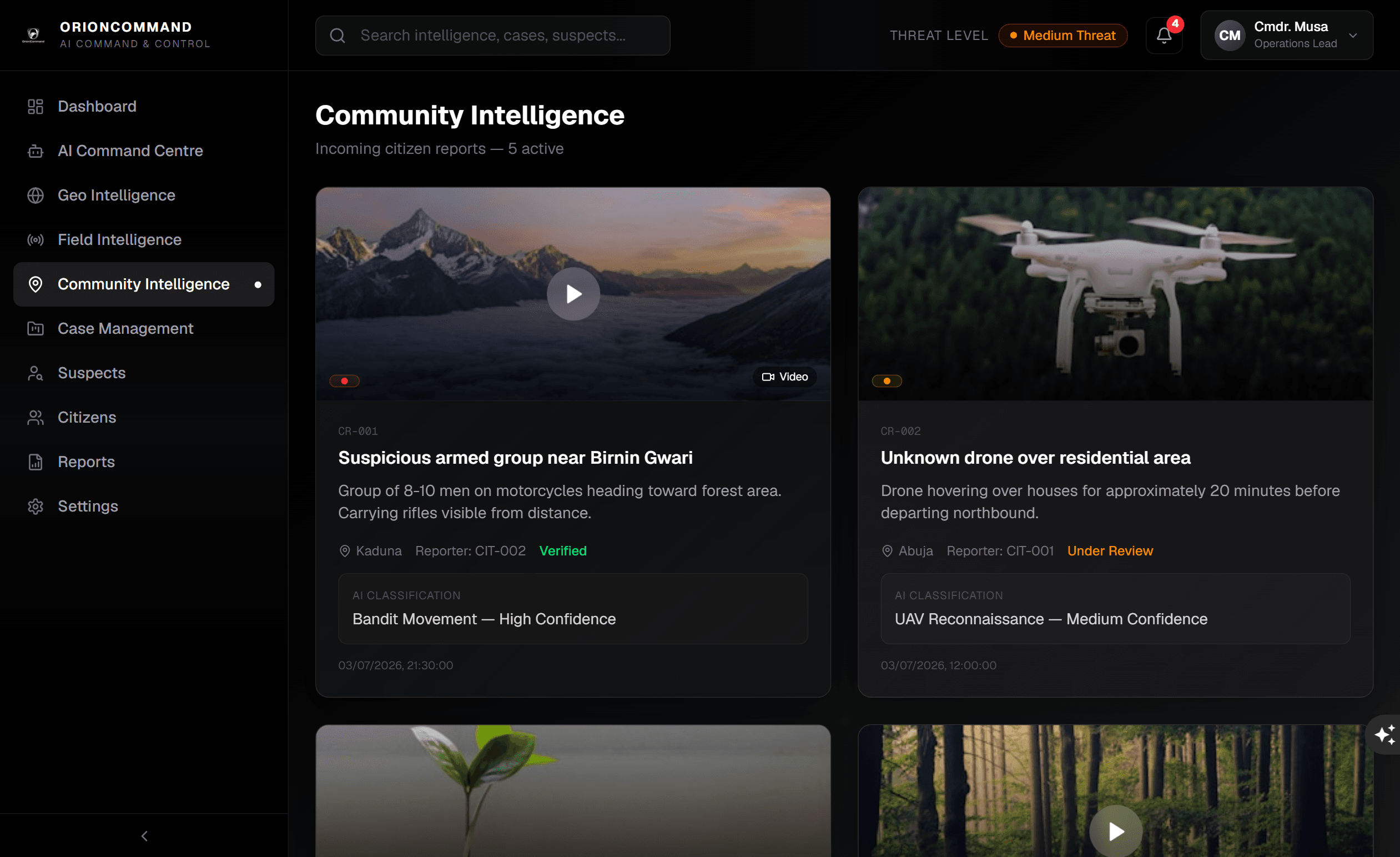Click the red severity badge on CR-001 image
The height and width of the screenshot is (857, 1400).
click(344, 381)
